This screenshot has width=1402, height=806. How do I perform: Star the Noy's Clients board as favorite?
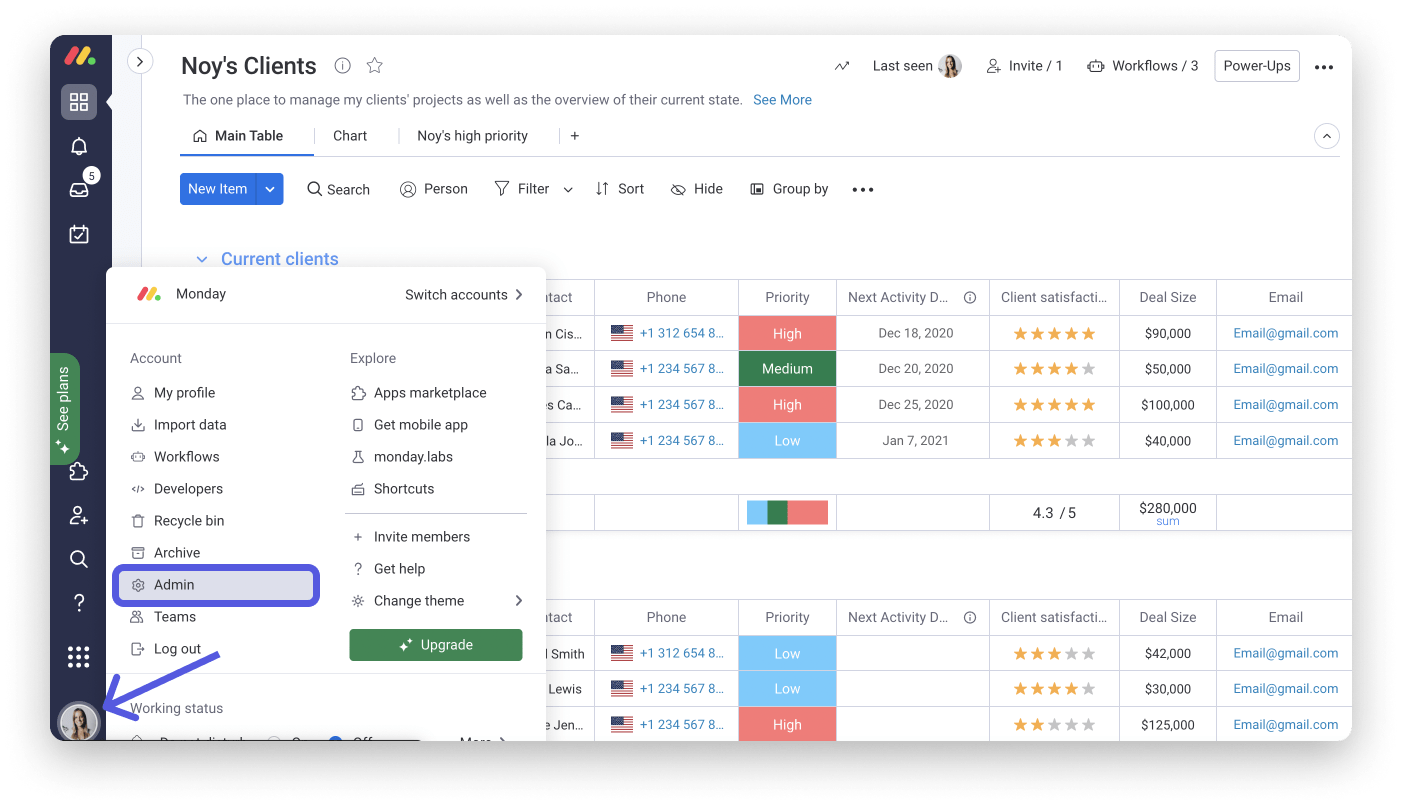click(x=374, y=65)
